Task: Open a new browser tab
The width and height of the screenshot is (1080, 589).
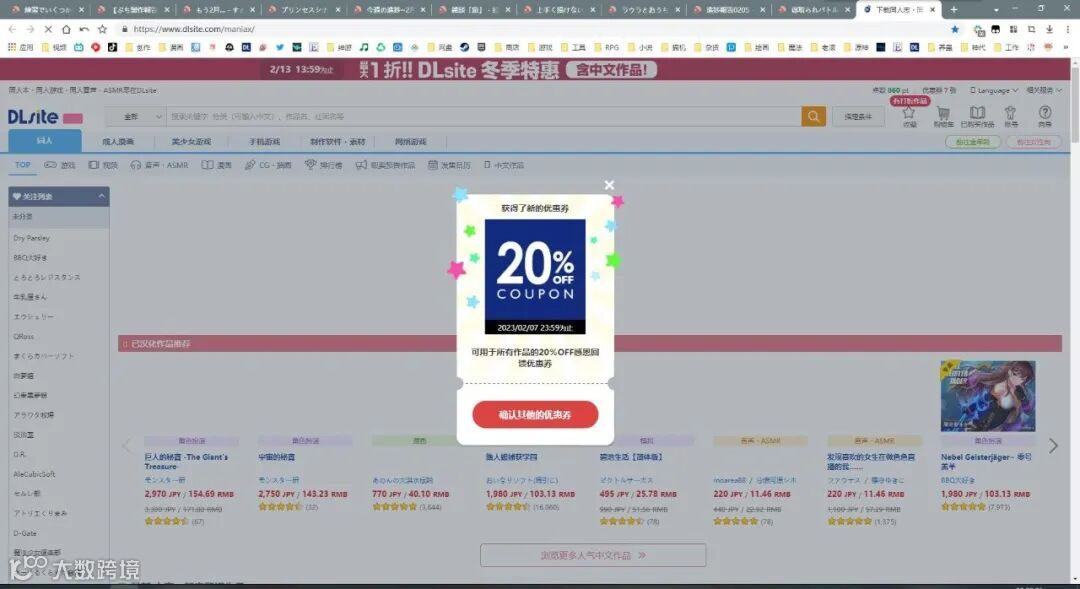Action: 954,10
